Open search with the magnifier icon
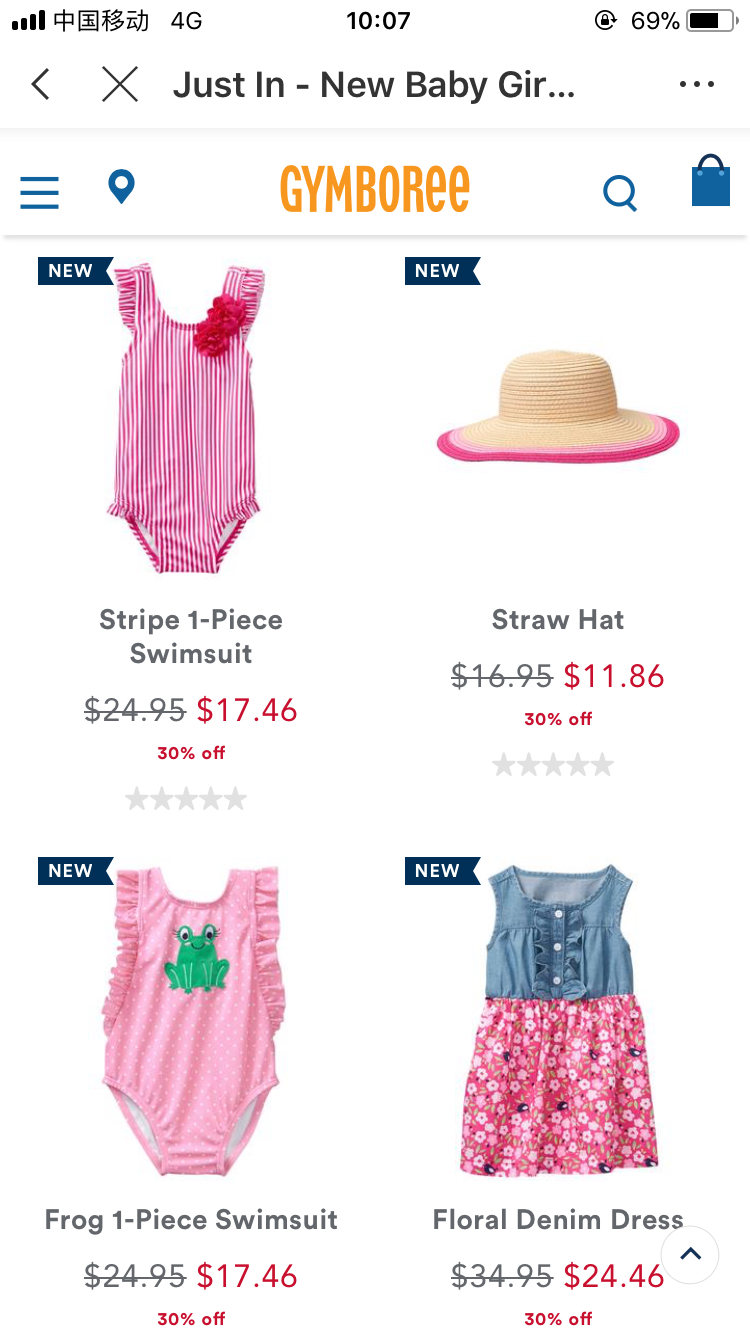750x1334 pixels. tap(620, 193)
